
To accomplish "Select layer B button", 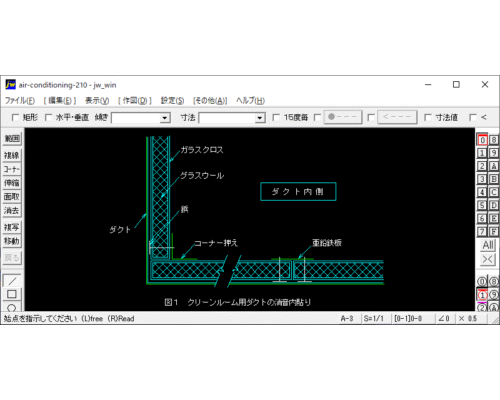I will 494,179.
